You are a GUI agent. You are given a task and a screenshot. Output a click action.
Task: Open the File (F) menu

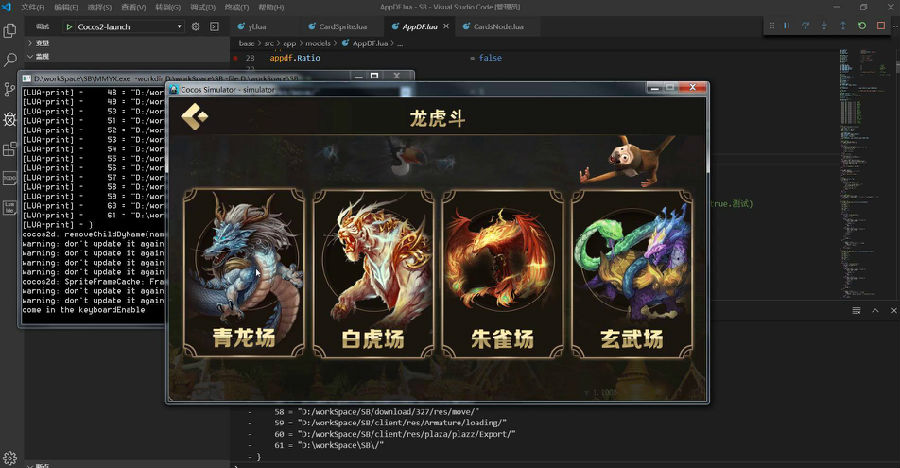point(33,7)
